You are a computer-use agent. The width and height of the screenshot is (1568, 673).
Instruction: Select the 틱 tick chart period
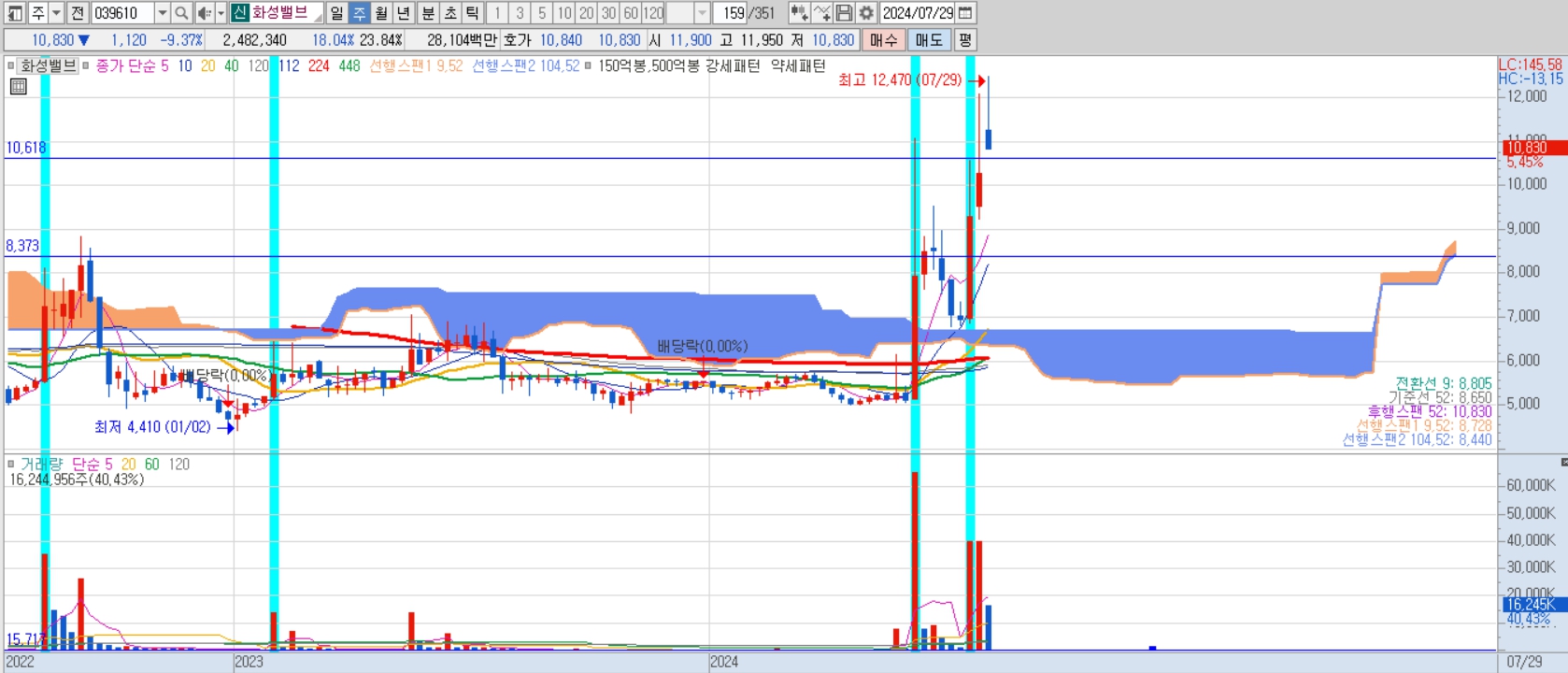[472, 13]
